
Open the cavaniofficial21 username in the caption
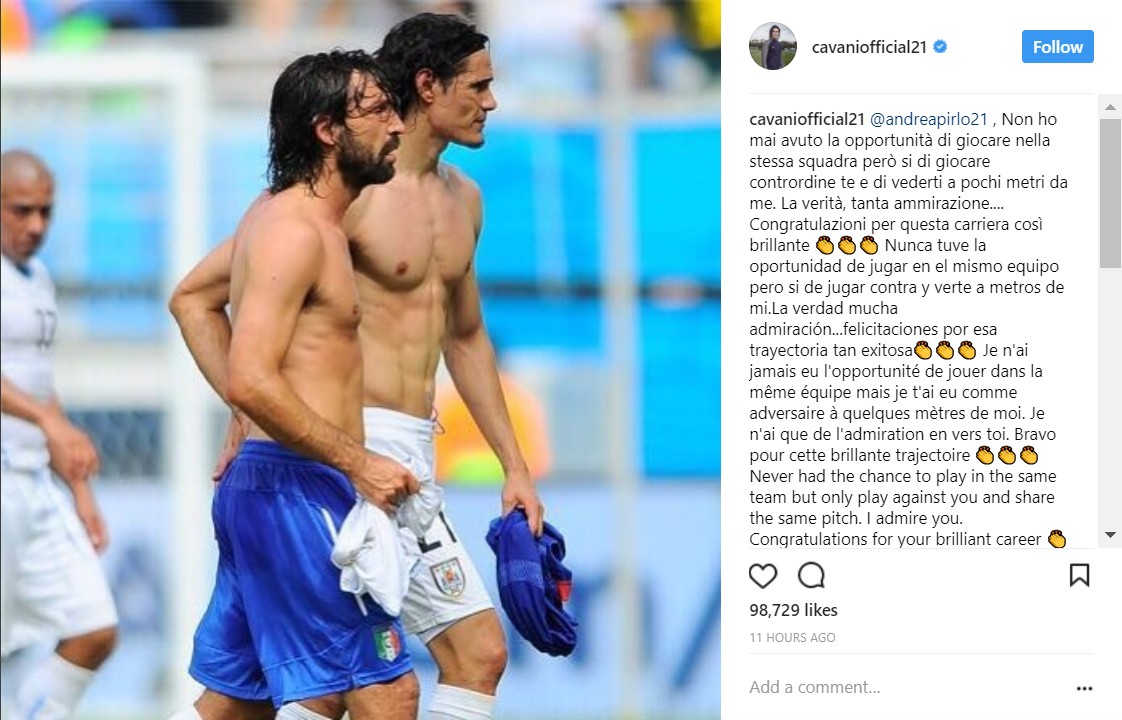pos(806,119)
